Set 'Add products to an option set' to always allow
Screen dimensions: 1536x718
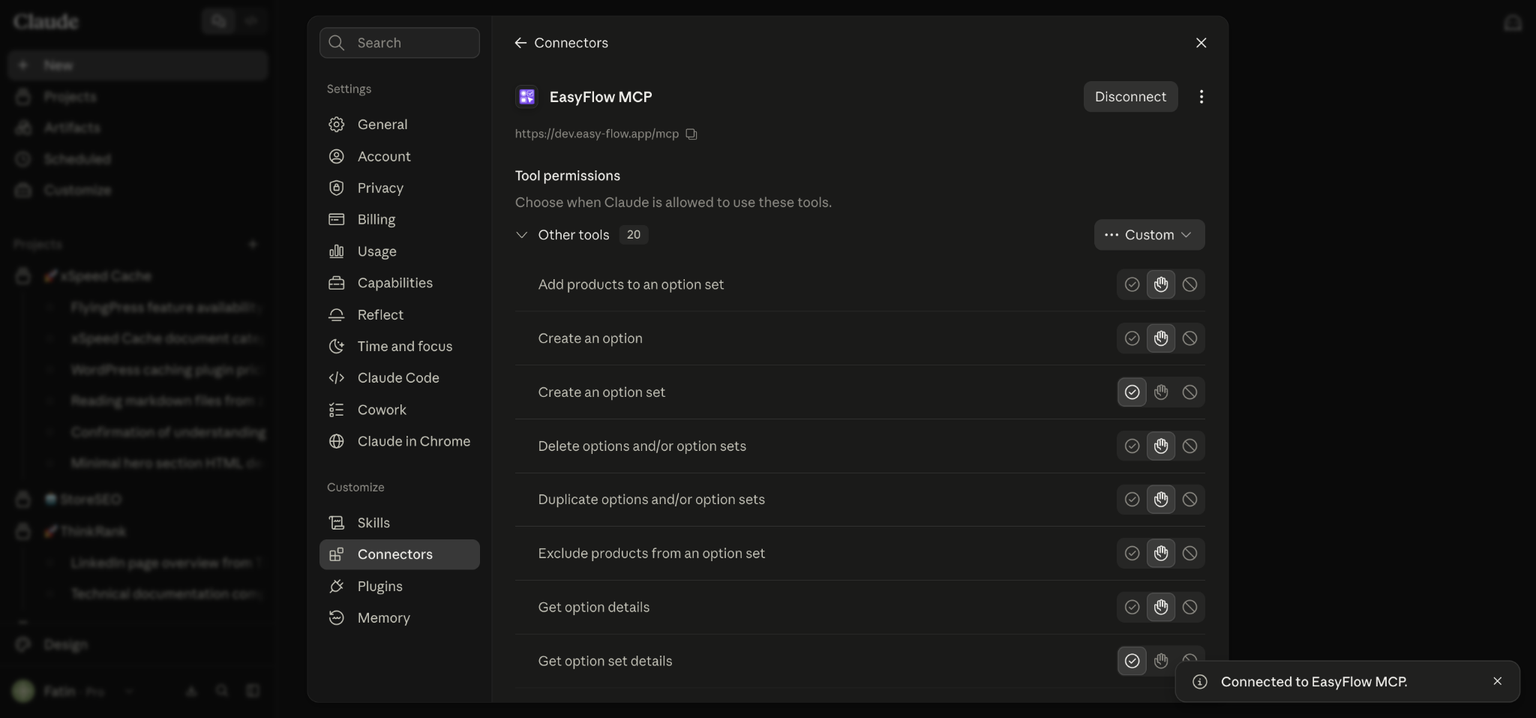tap(1132, 285)
